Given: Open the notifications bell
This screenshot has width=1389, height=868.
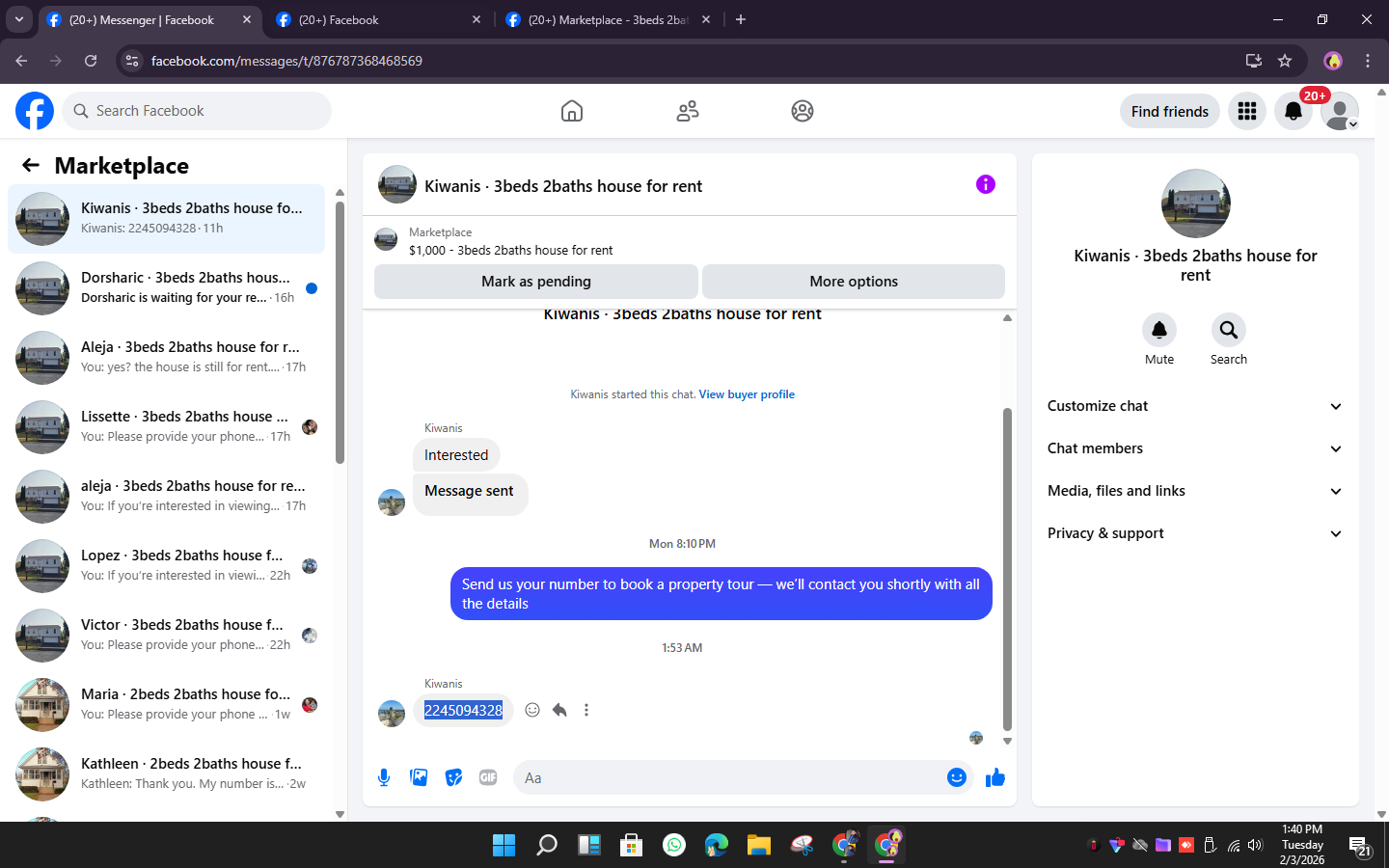Looking at the screenshot, I should click(1294, 111).
